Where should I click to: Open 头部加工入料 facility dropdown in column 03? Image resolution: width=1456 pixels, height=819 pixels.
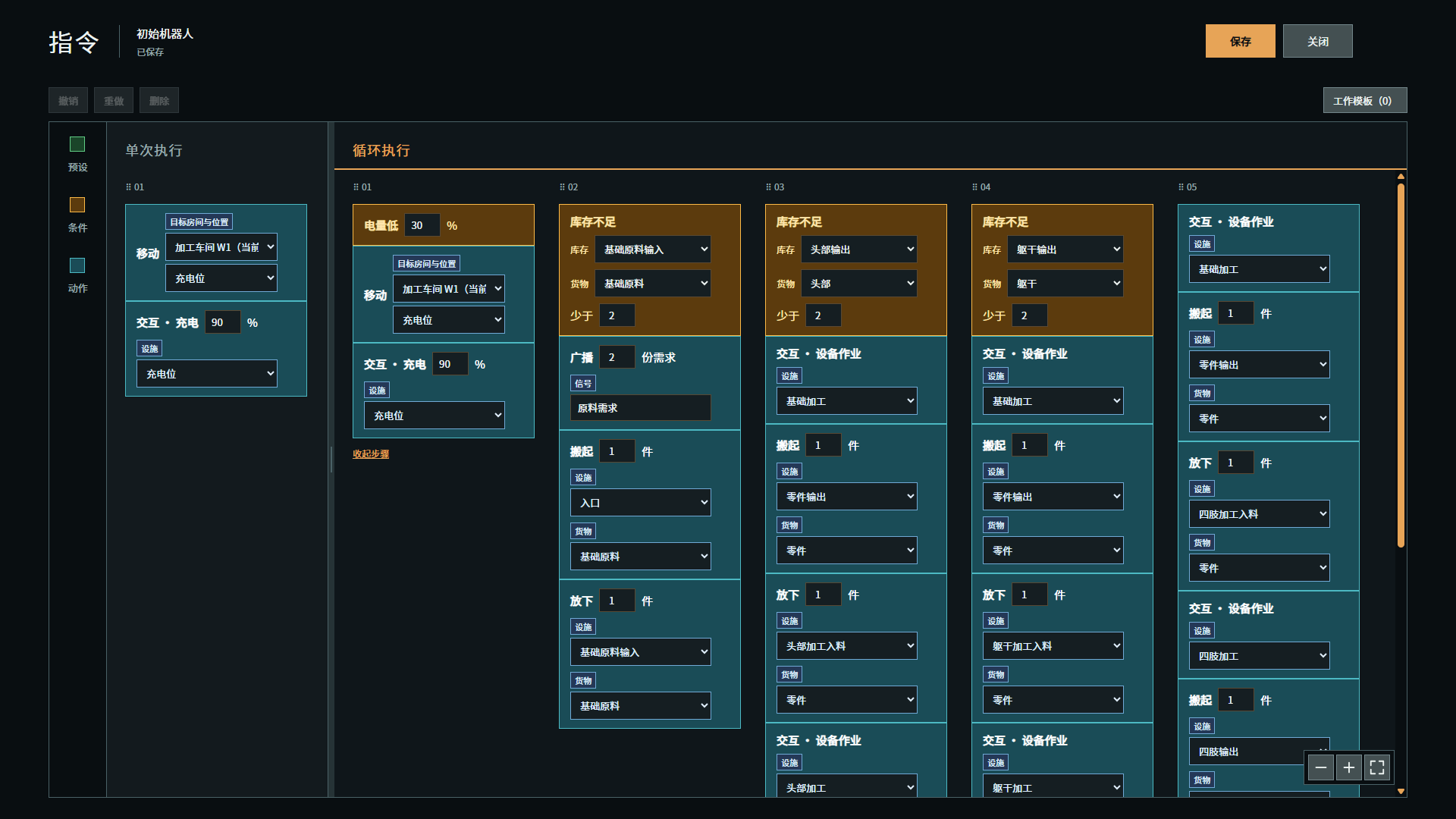[847, 645]
